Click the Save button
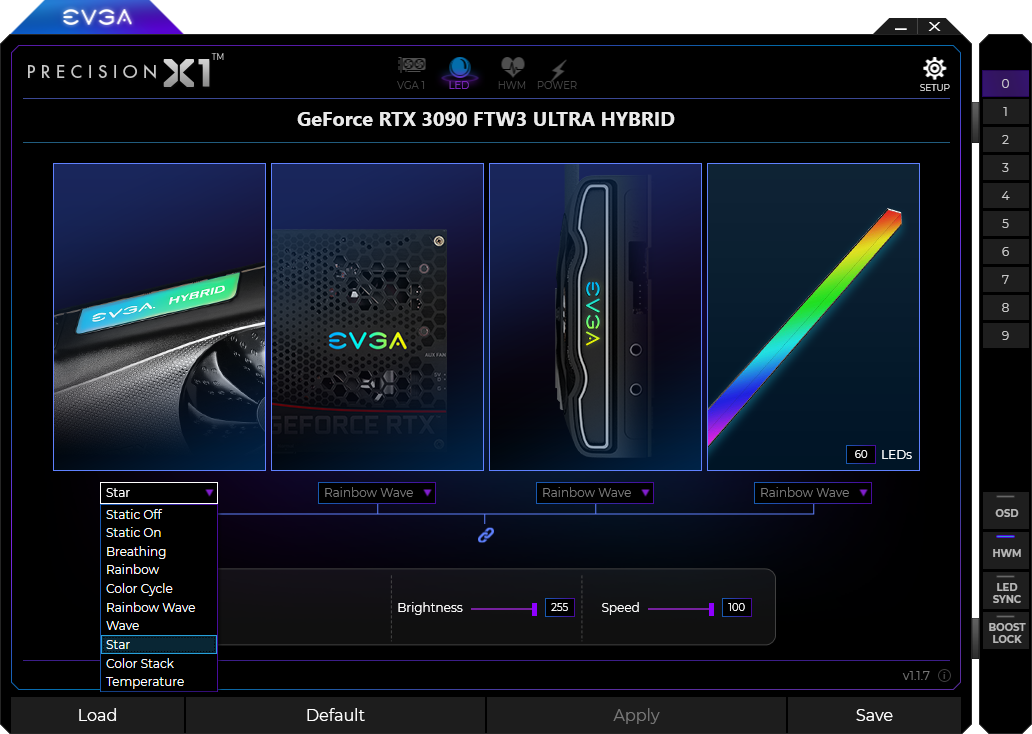The image size is (1032, 734). coord(874,715)
